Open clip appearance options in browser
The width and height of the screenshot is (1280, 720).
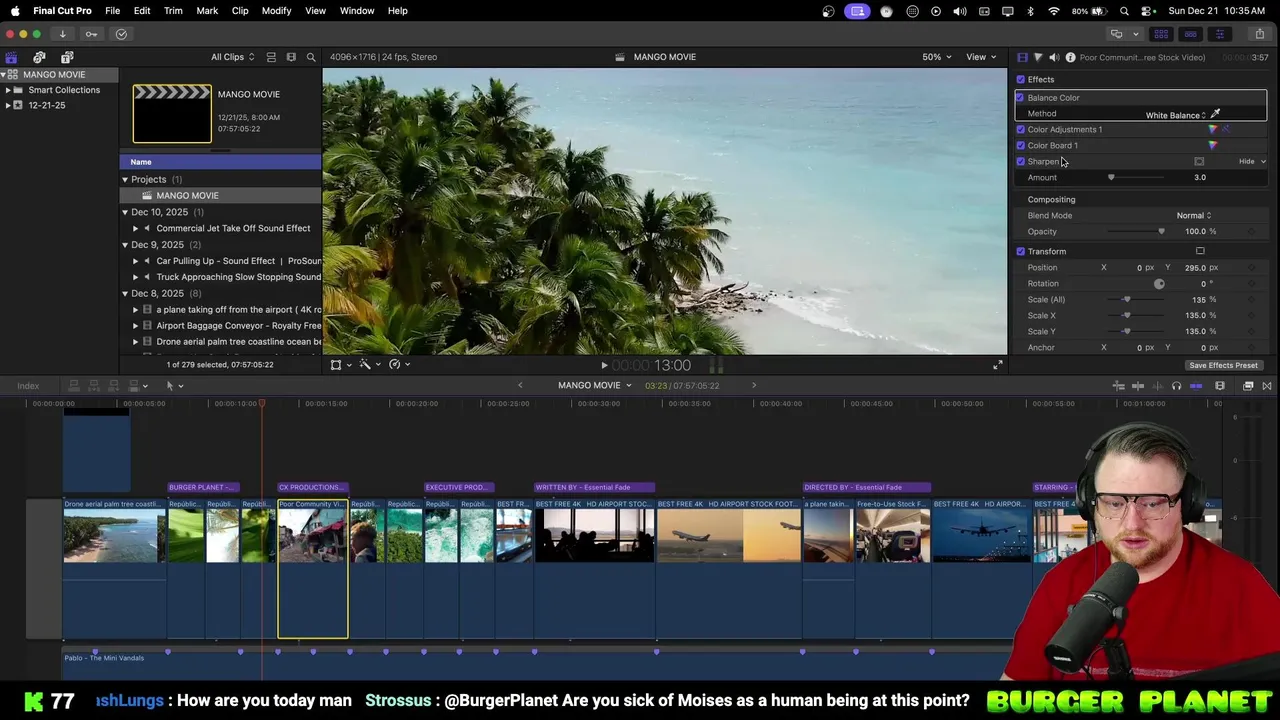click(291, 57)
